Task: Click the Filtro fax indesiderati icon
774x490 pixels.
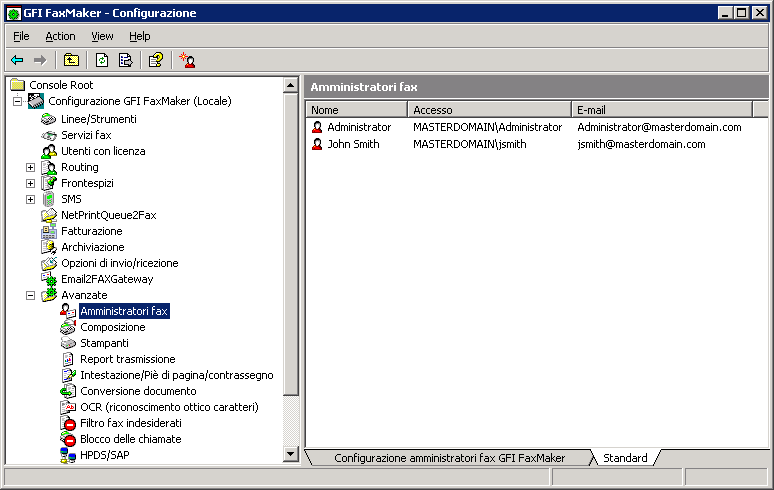Action: tap(68, 423)
